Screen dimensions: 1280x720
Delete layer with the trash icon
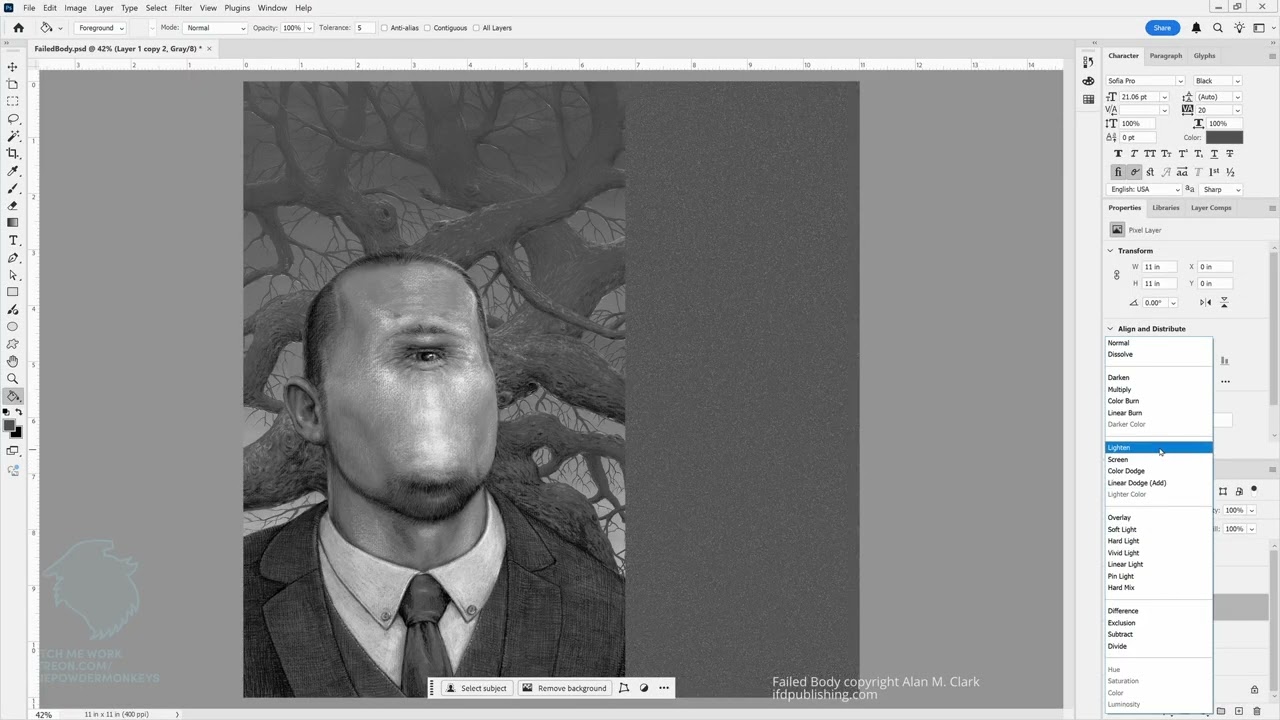click(1257, 711)
